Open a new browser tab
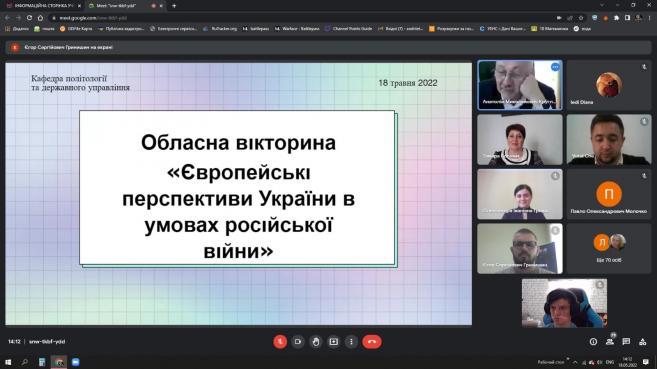This screenshot has height=369, width=657. (x=174, y=6)
